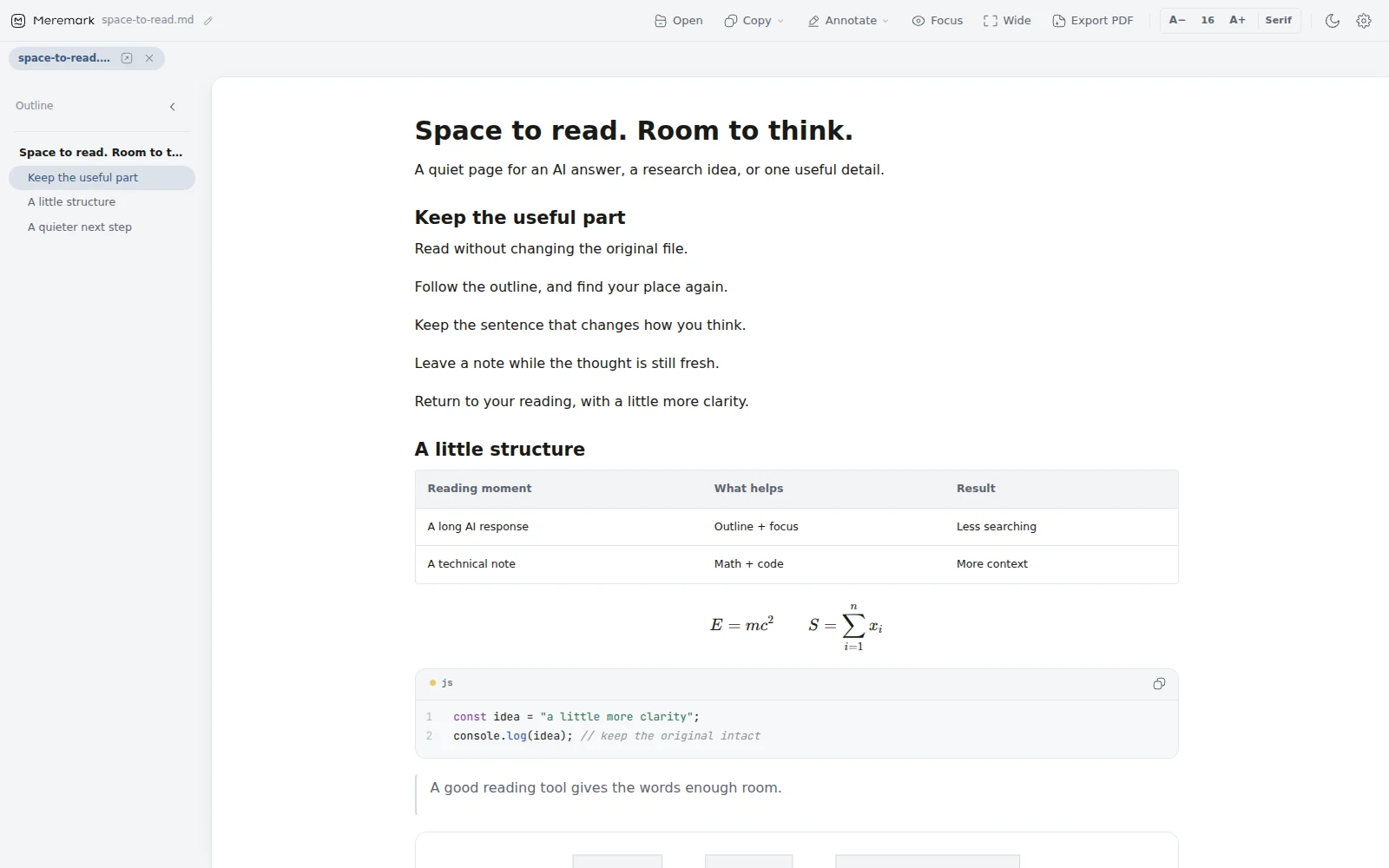1389x868 pixels.
Task: Click the 'Math + code' cell
Action: 748,564
